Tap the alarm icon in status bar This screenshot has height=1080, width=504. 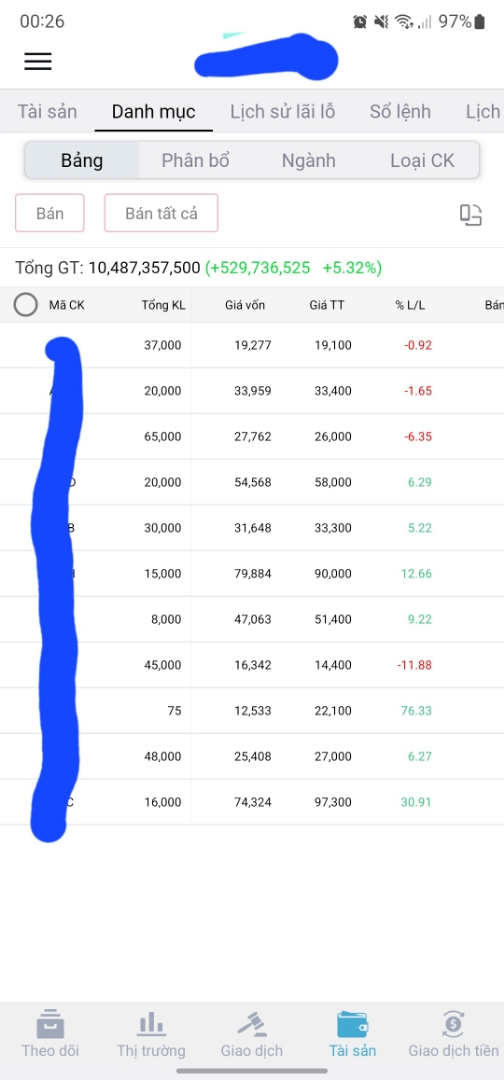click(x=360, y=22)
